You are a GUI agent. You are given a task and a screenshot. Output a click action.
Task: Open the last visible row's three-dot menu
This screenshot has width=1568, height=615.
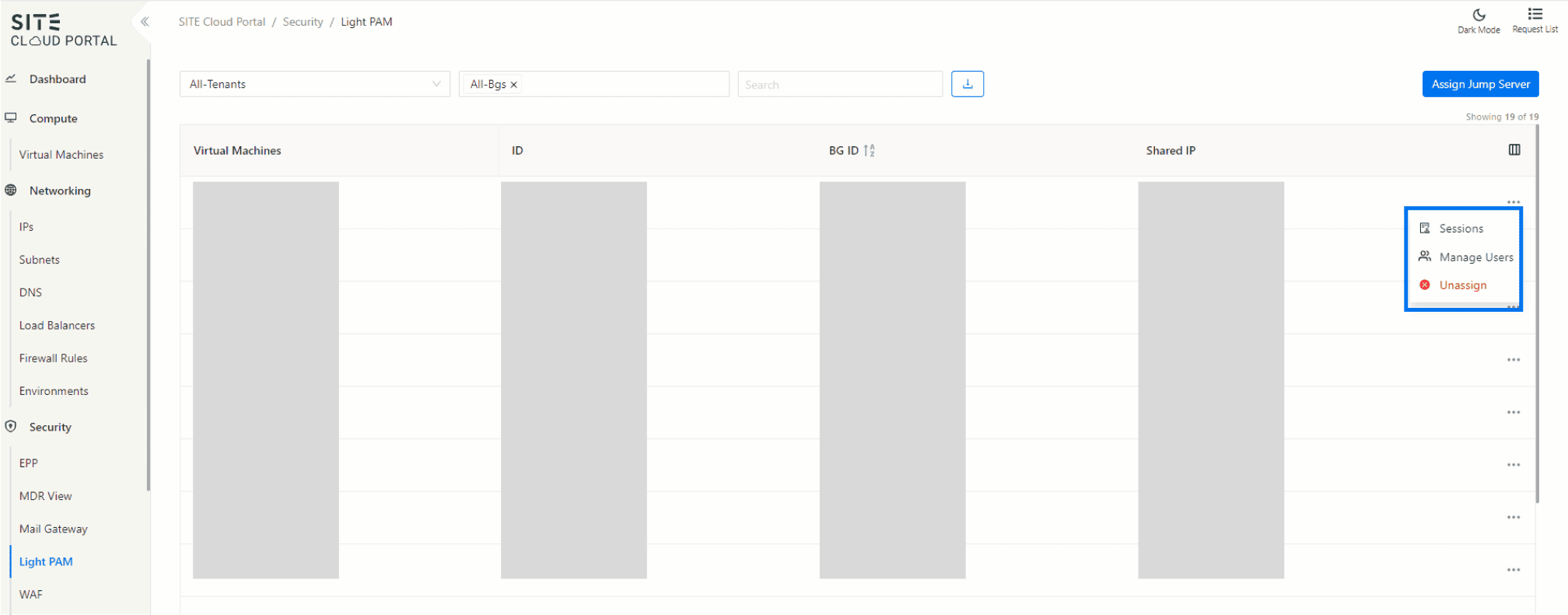click(1513, 570)
